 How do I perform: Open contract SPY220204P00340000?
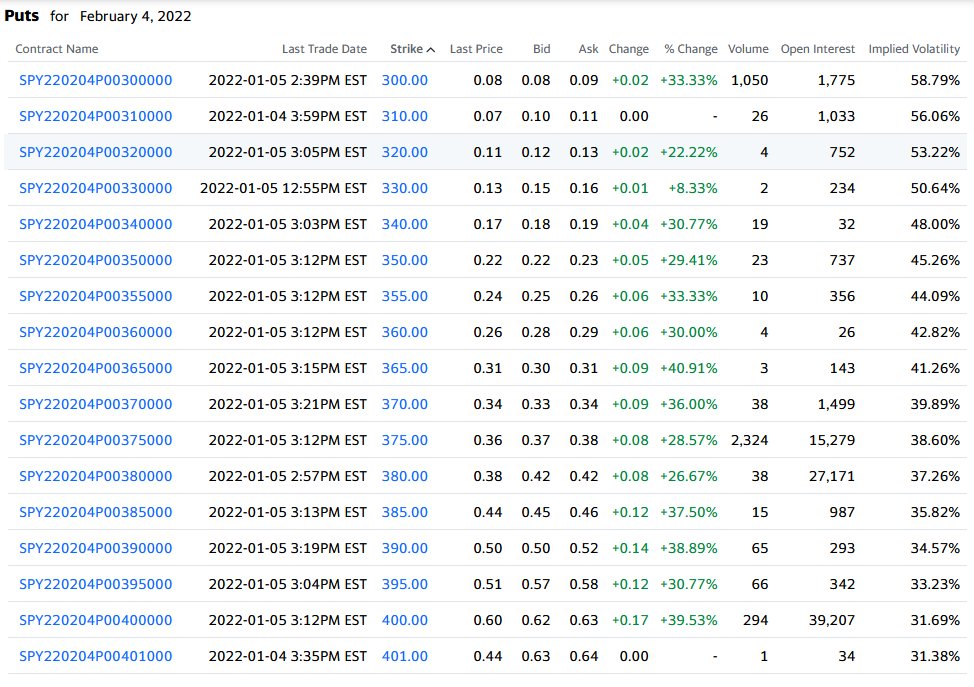[96, 224]
